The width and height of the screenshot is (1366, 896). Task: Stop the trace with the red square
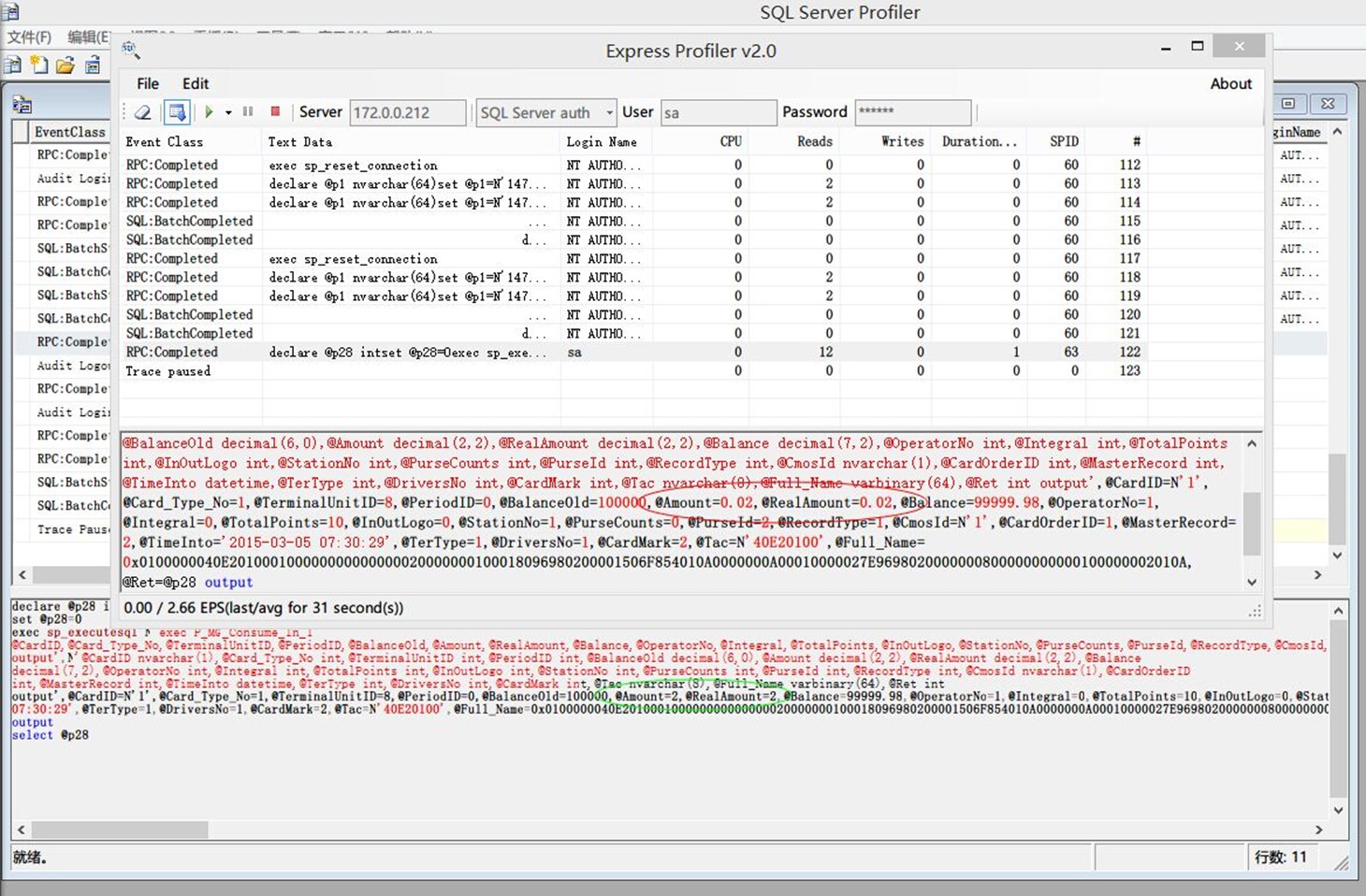(x=275, y=111)
